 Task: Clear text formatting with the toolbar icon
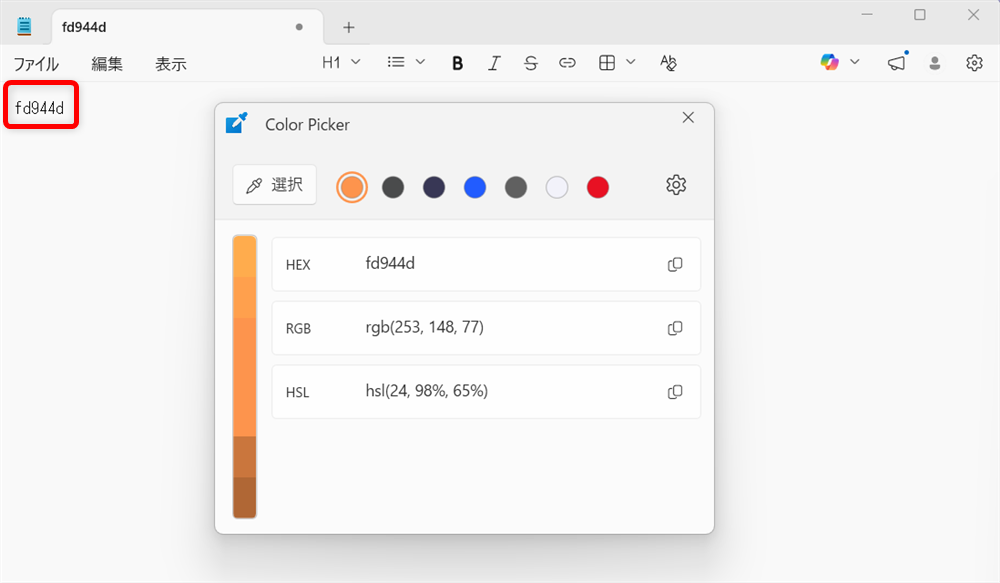pyautogui.click(x=668, y=62)
